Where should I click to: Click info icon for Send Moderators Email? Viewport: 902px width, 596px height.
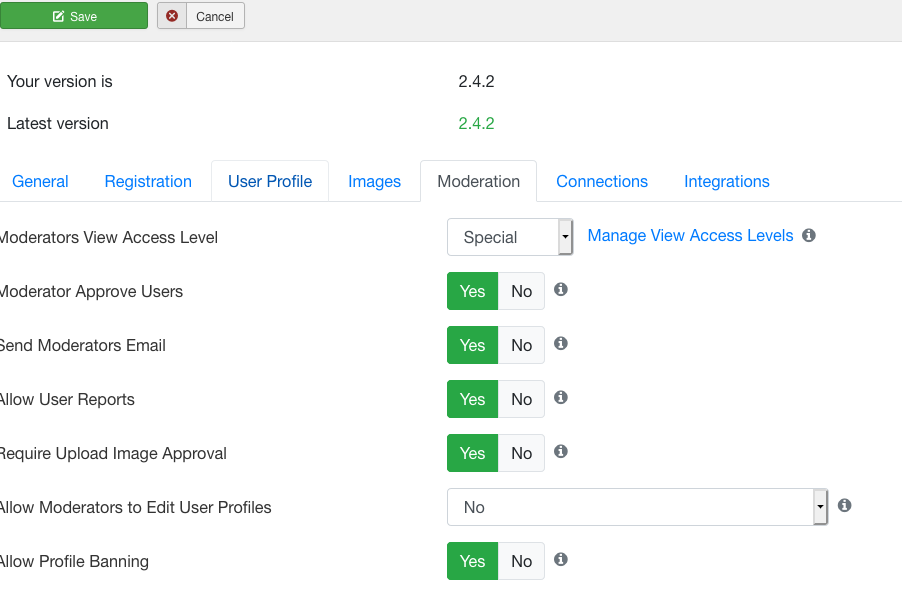561,343
